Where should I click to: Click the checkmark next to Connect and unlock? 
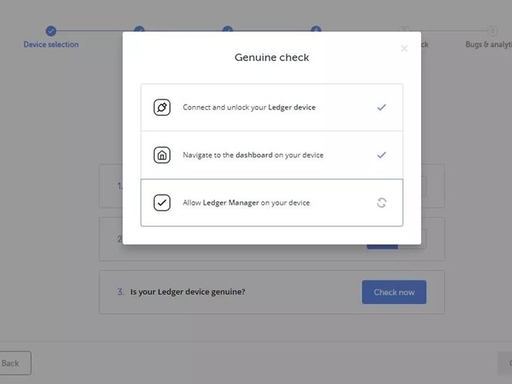click(382, 107)
